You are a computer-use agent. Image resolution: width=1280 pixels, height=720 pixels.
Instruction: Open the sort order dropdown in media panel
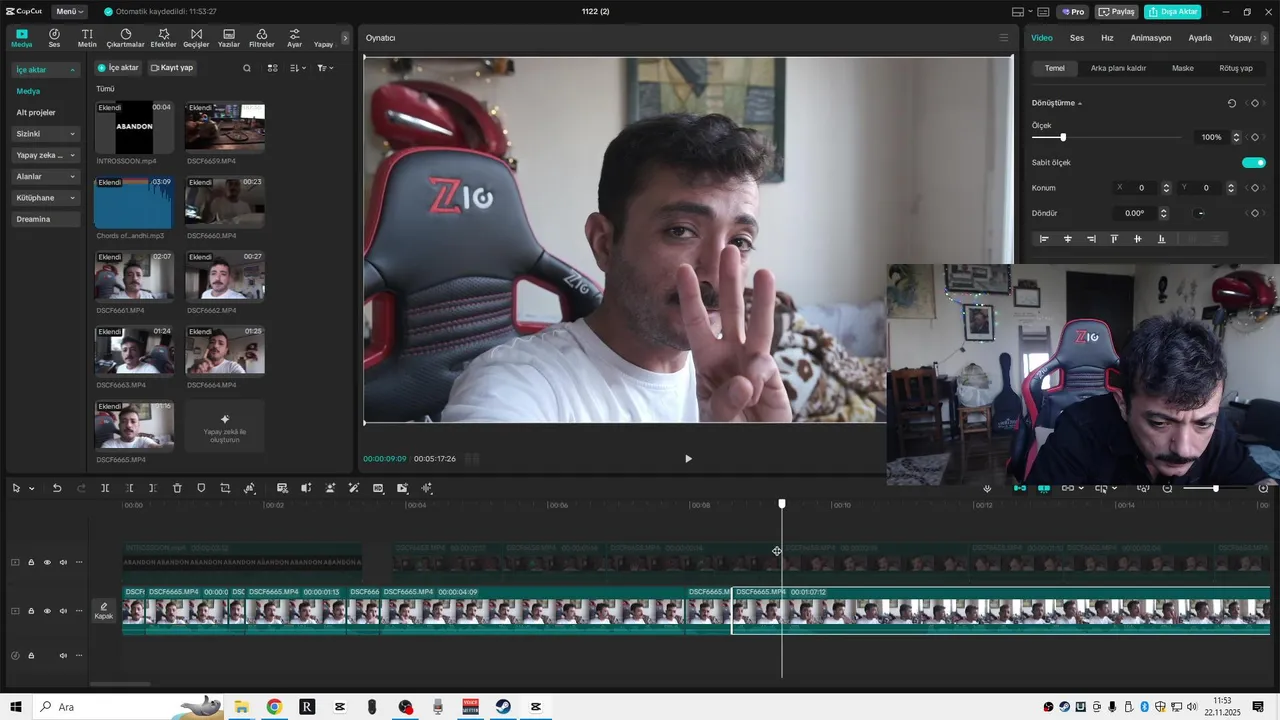297,68
